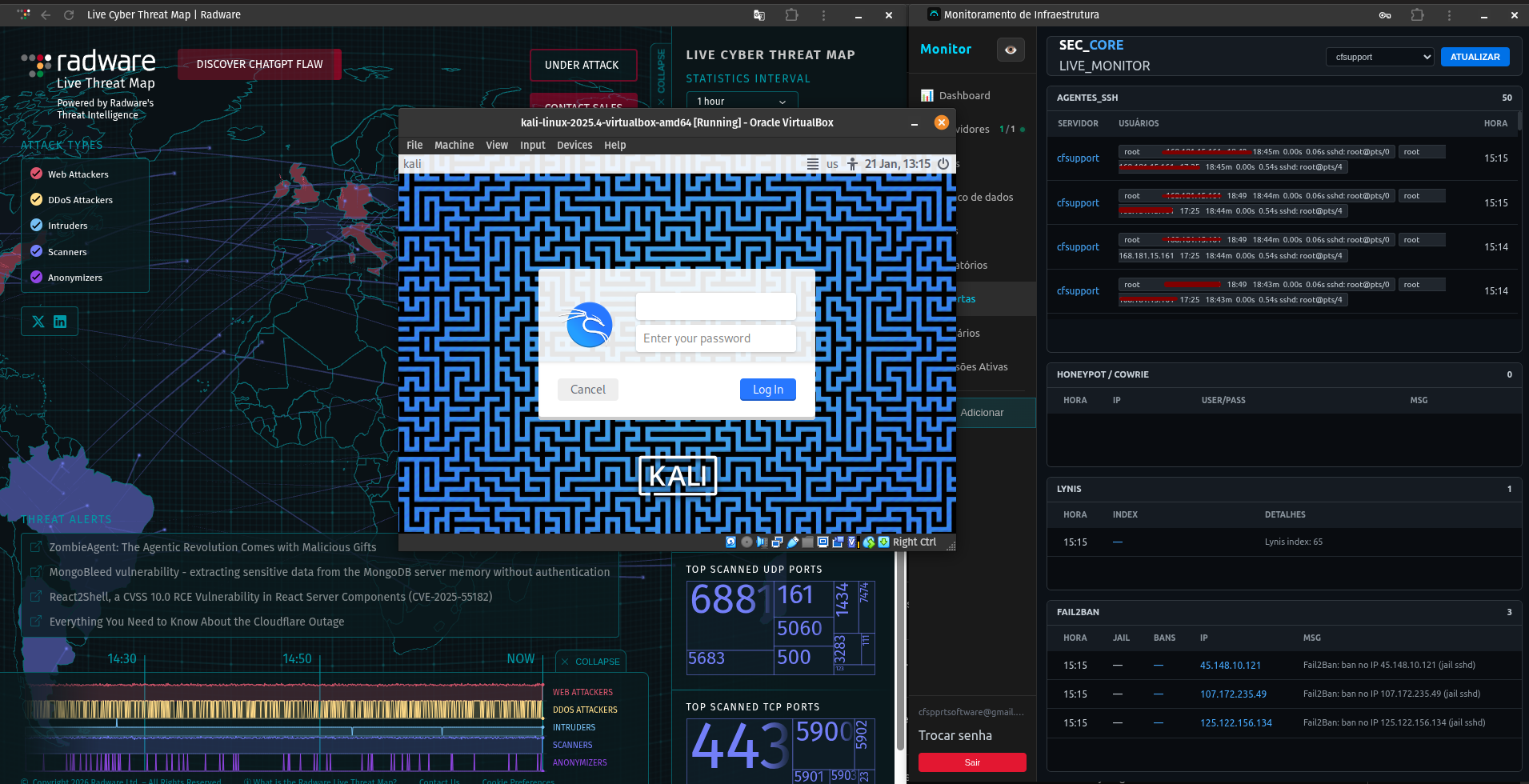Click the hard disk activity icon in VirtualBox

pyautogui.click(x=730, y=542)
